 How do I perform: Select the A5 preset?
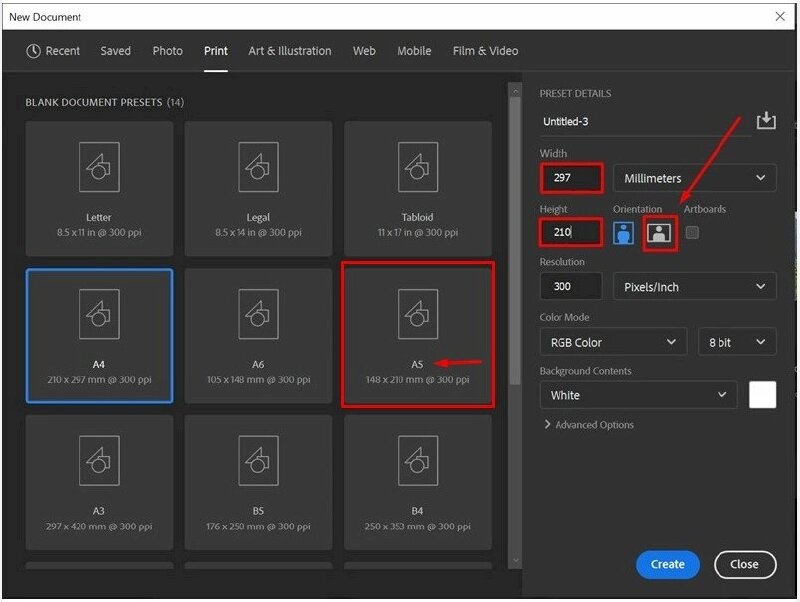(x=418, y=330)
